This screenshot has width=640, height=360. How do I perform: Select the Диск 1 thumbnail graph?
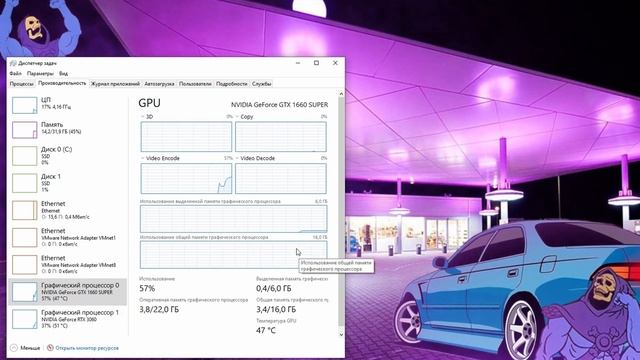click(24, 183)
